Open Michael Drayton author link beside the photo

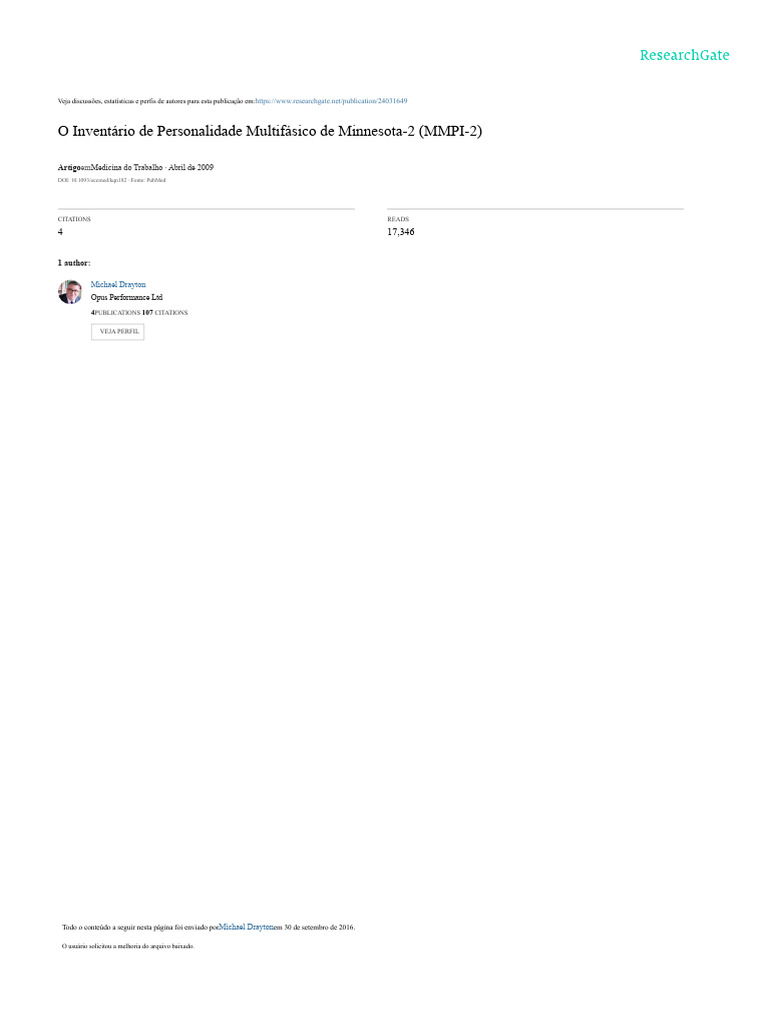[118, 285]
